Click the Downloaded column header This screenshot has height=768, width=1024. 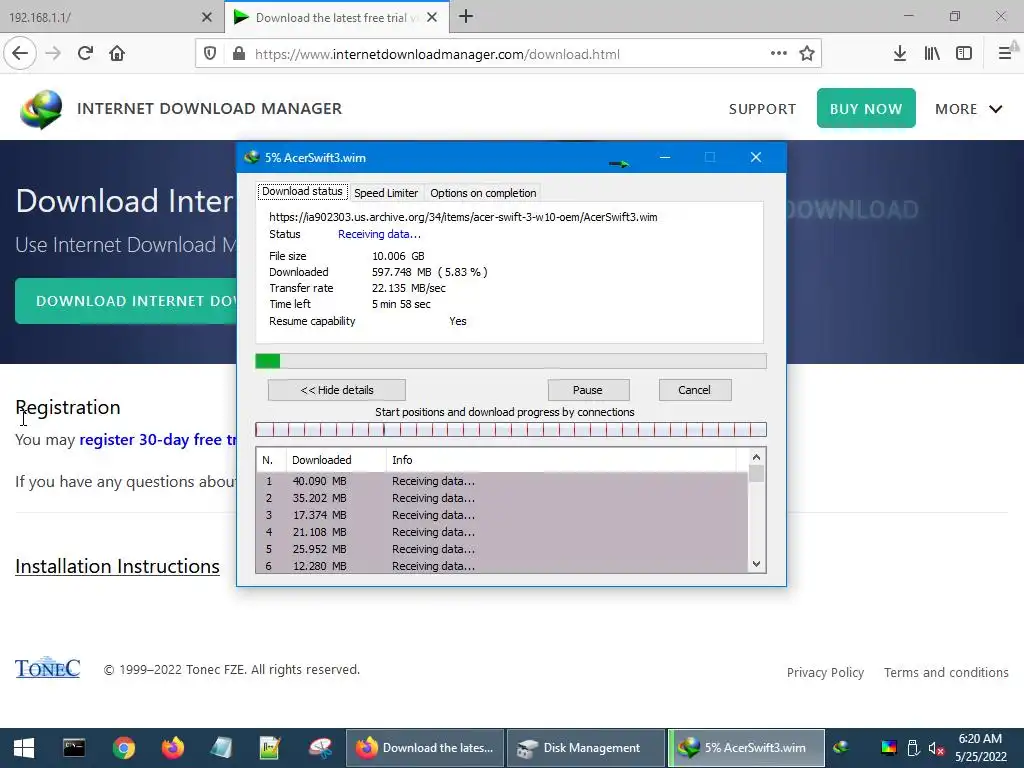(x=336, y=460)
